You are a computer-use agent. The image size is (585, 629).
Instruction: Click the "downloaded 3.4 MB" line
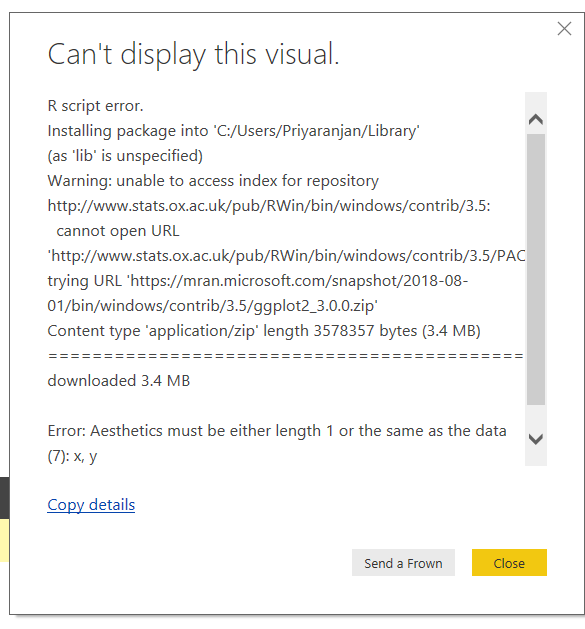[x=119, y=381]
